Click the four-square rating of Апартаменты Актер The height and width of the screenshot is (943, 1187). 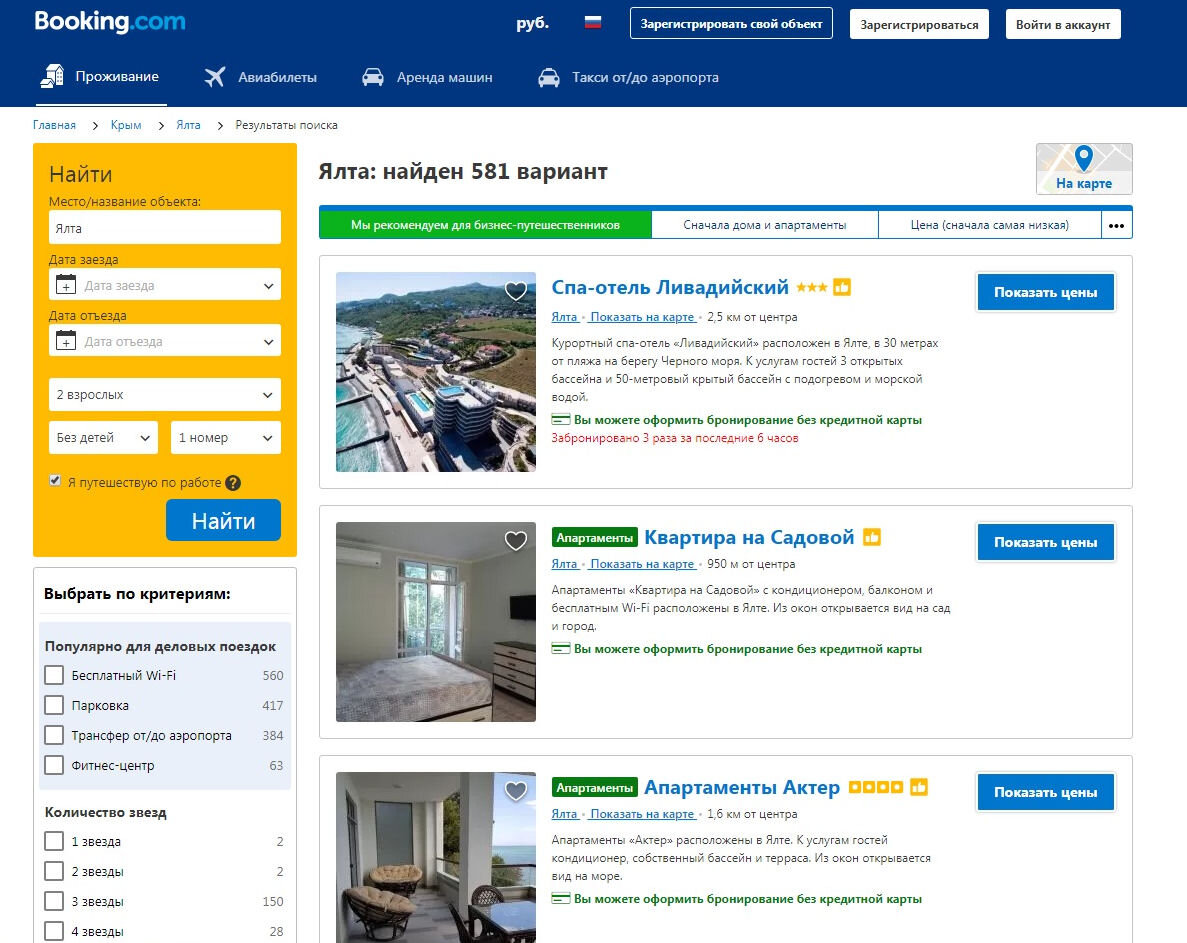[876, 787]
